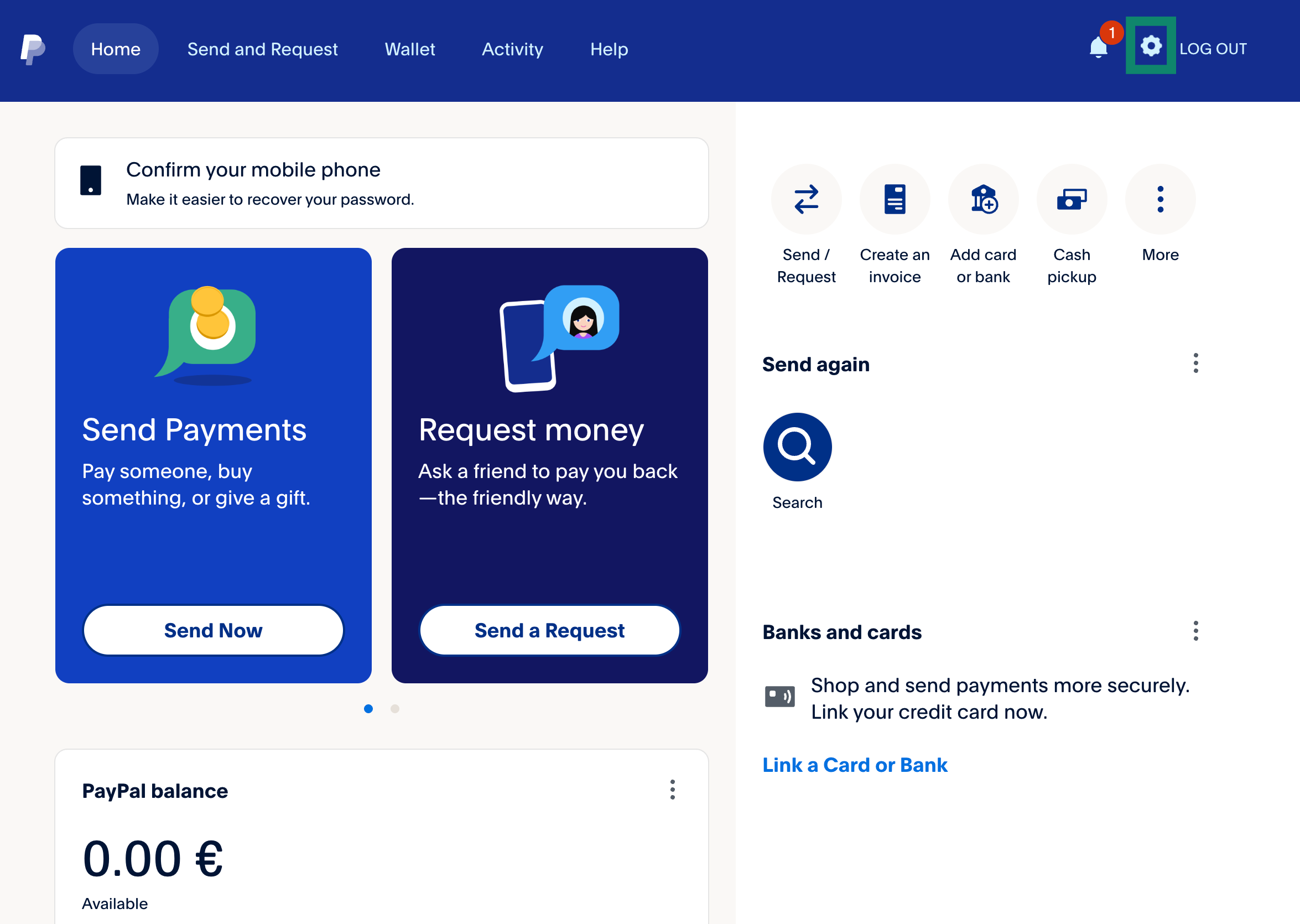Open Search under Send again
The width and height of the screenshot is (1300, 924).
tap(797, 447)
